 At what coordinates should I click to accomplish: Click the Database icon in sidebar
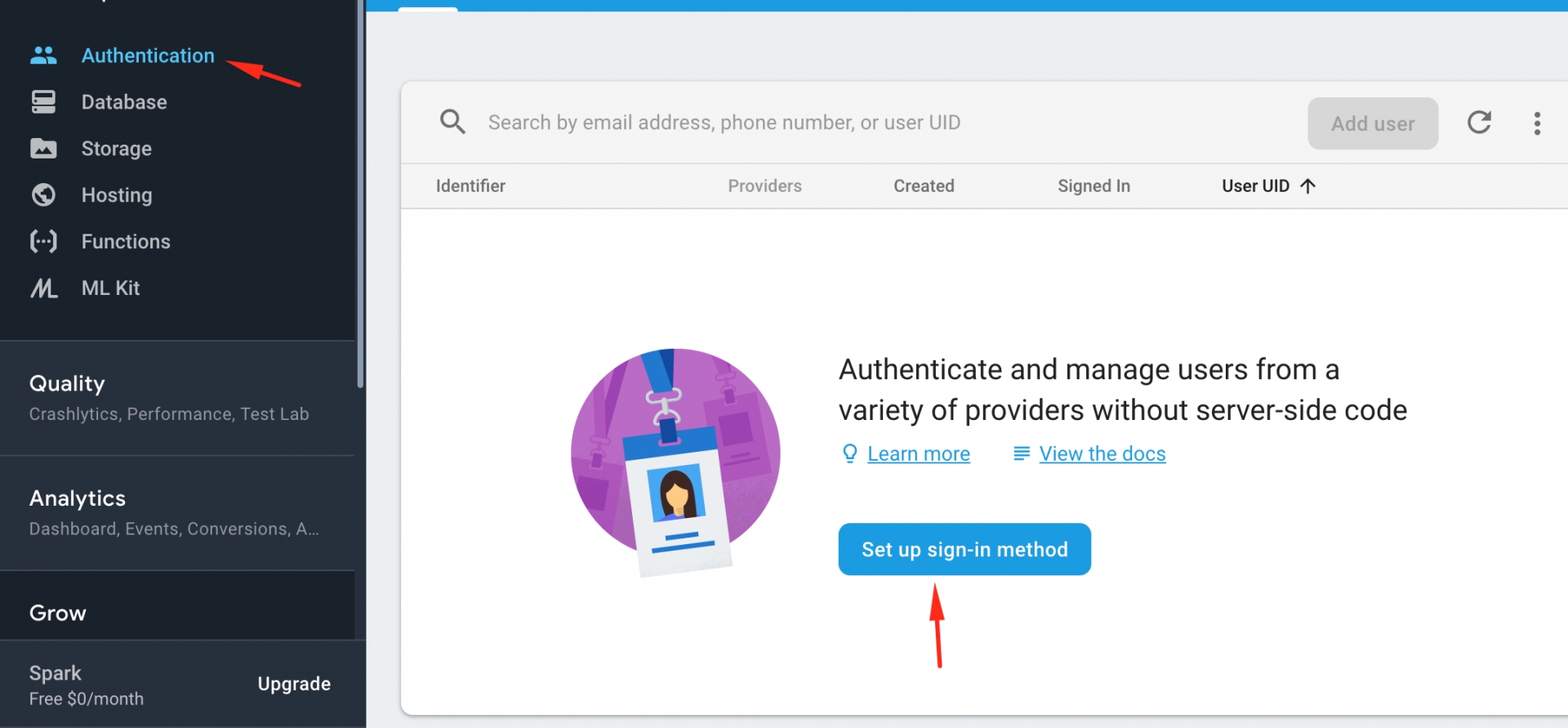(43, 102)
